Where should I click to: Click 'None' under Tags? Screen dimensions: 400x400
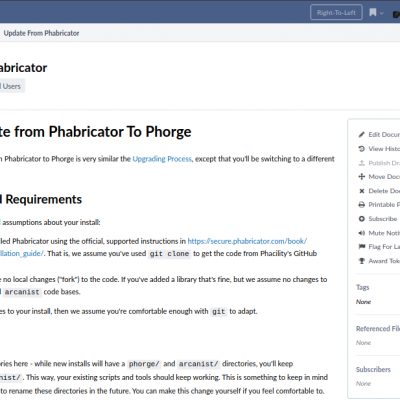pos(363,302)
